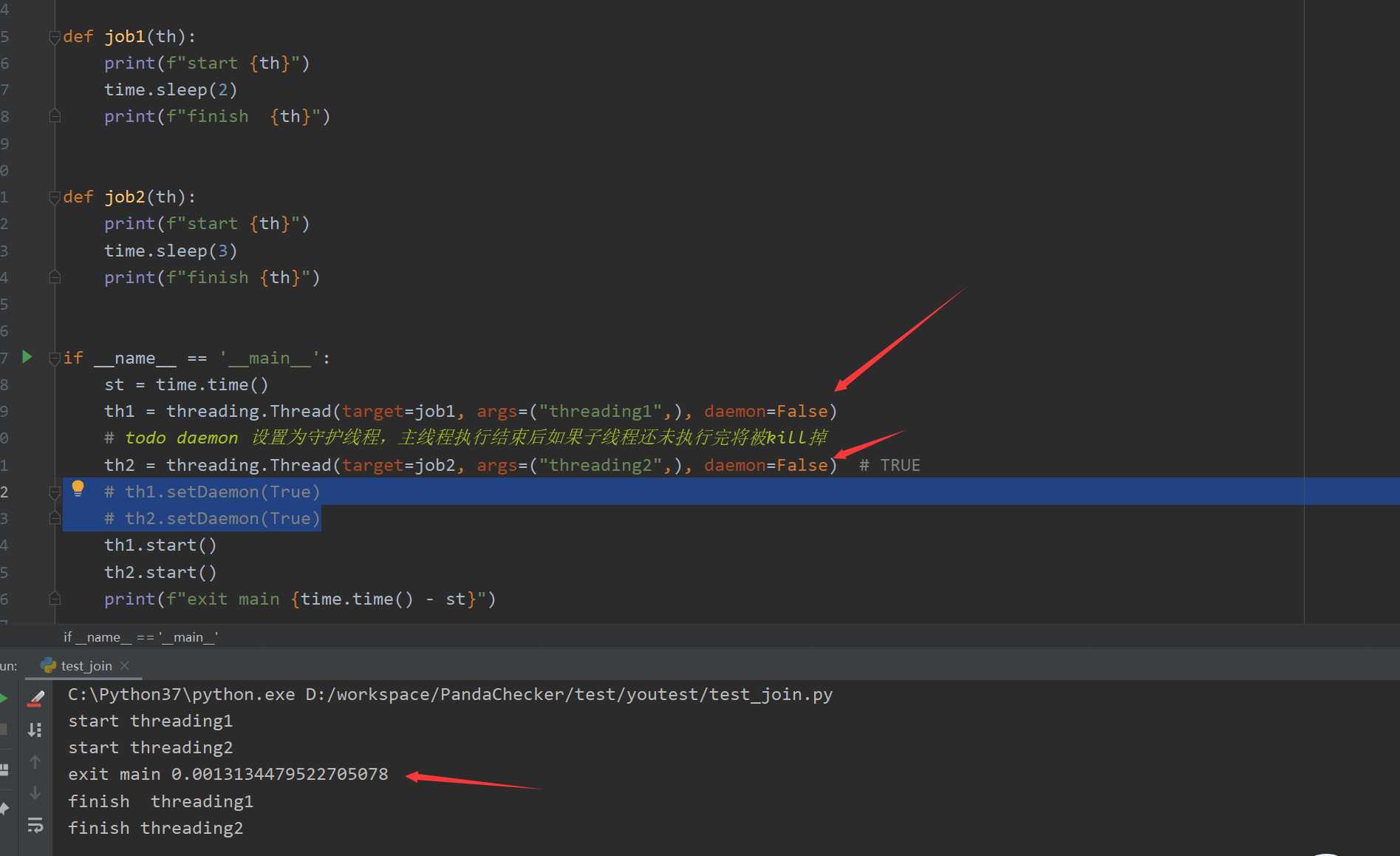Click fold end marker at exit main print

pyautogui.click(x=54, y=598)
